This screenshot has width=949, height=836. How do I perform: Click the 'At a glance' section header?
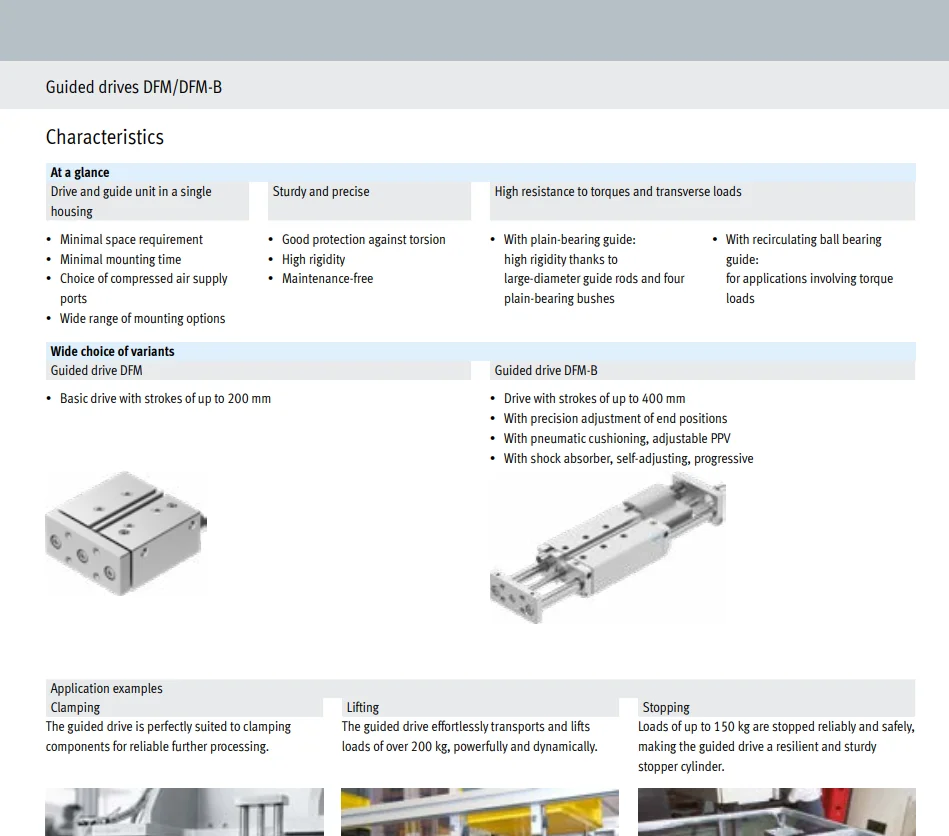(80, 172)
